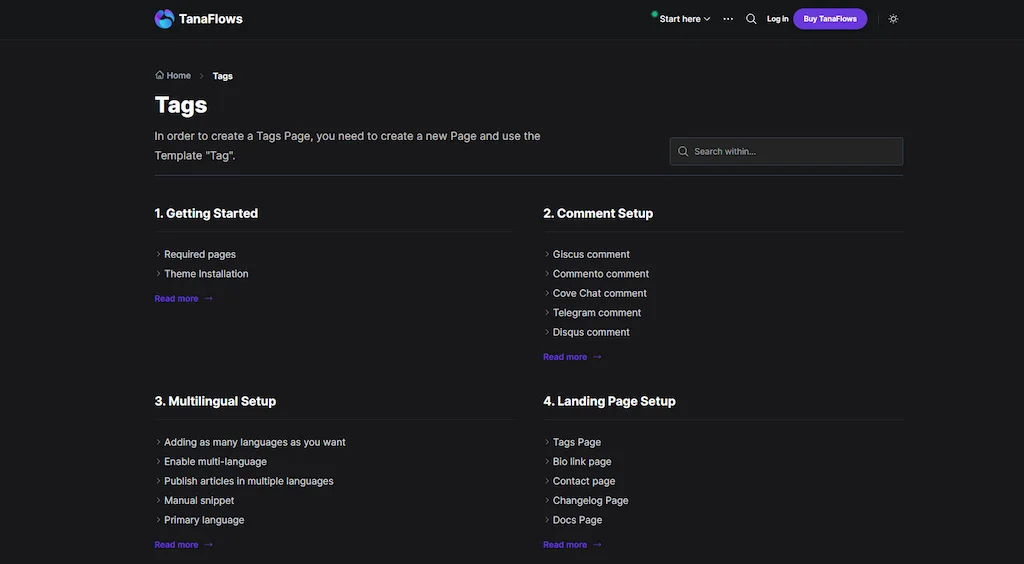Viewport: 1024px width, 564px height.
Task: Open the Manual snippet article
Action: point(199,501)
